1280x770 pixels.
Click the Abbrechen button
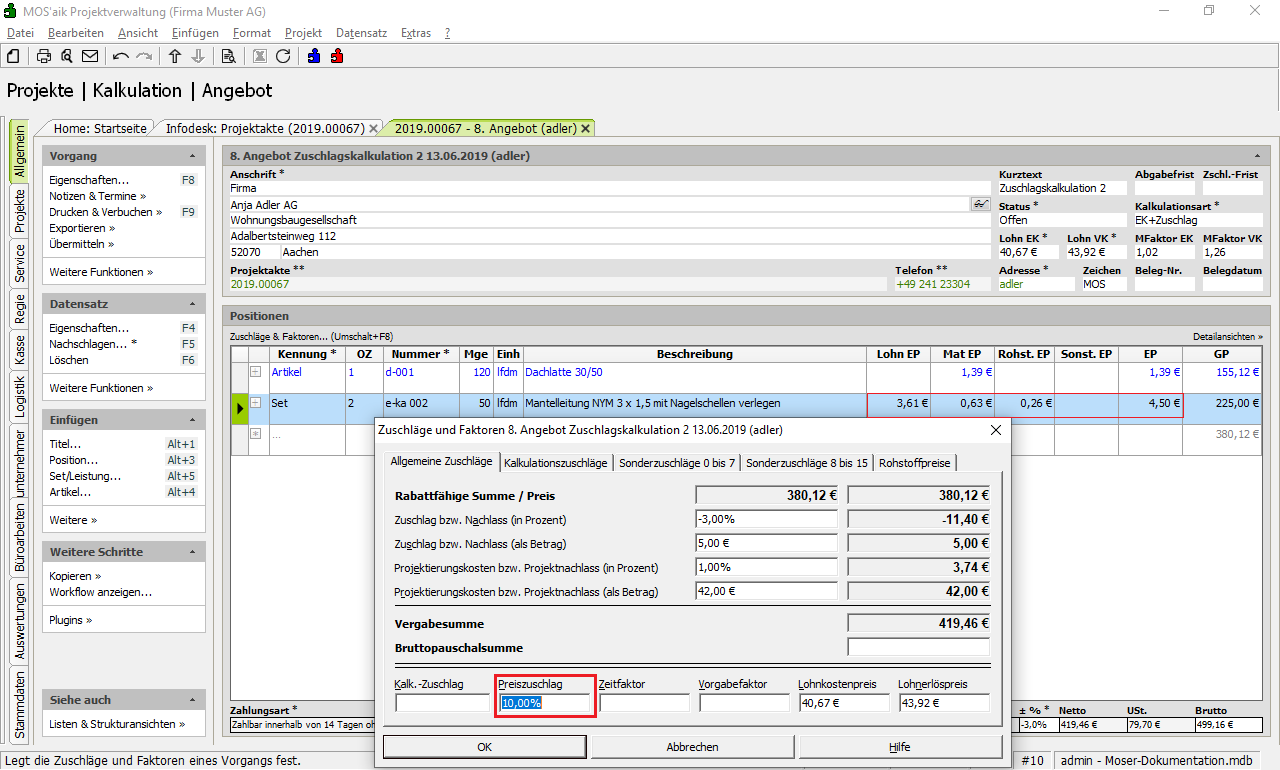pos(692,747)
